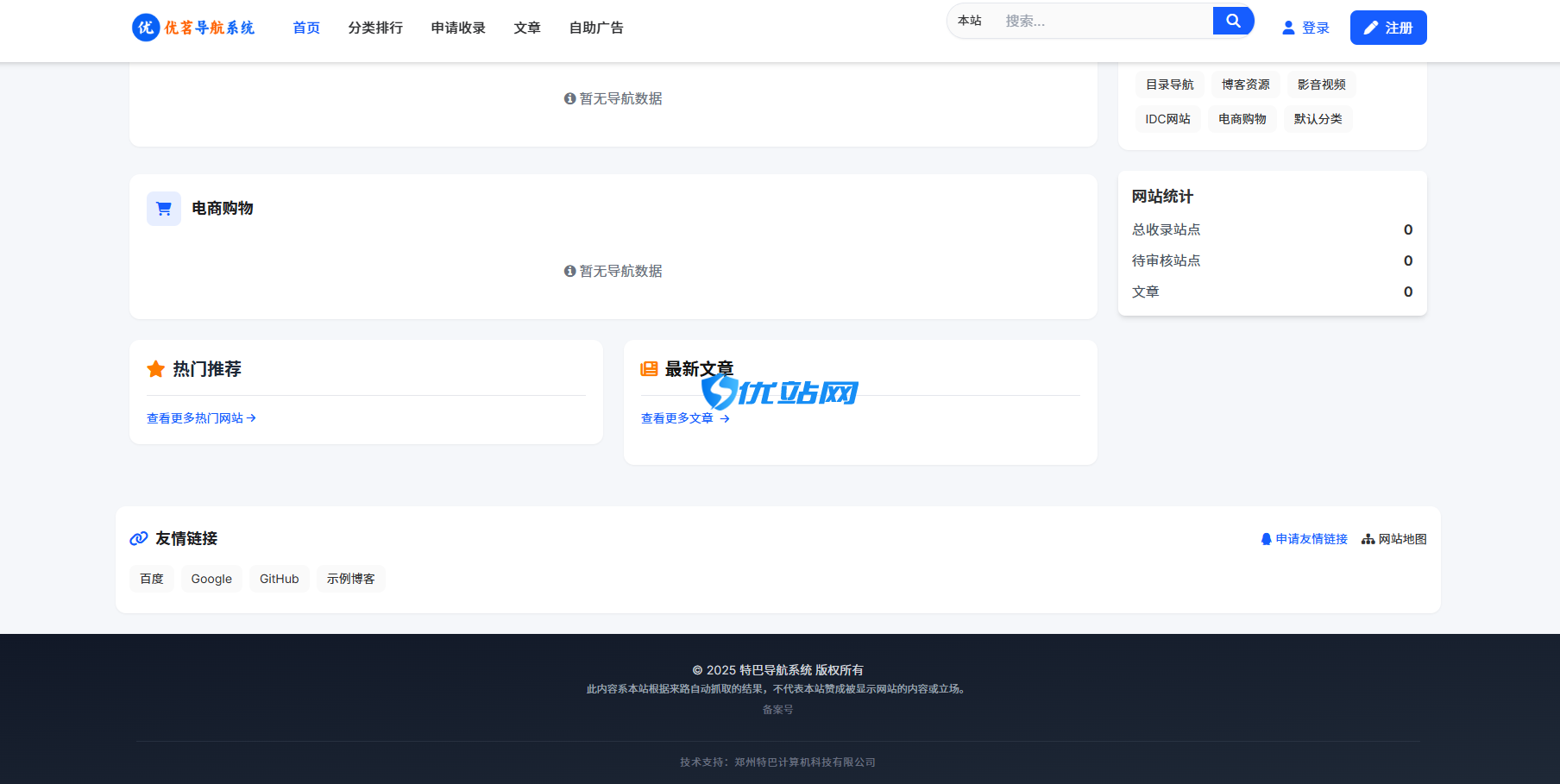Click the 文章 statistic row
This screenshot has width=1560, height=784.
click(x=1273, y=292)
